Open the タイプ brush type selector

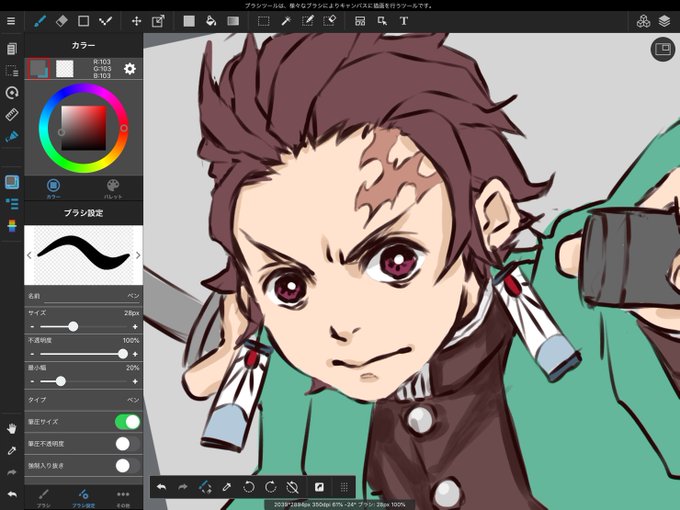coord(83,400)
